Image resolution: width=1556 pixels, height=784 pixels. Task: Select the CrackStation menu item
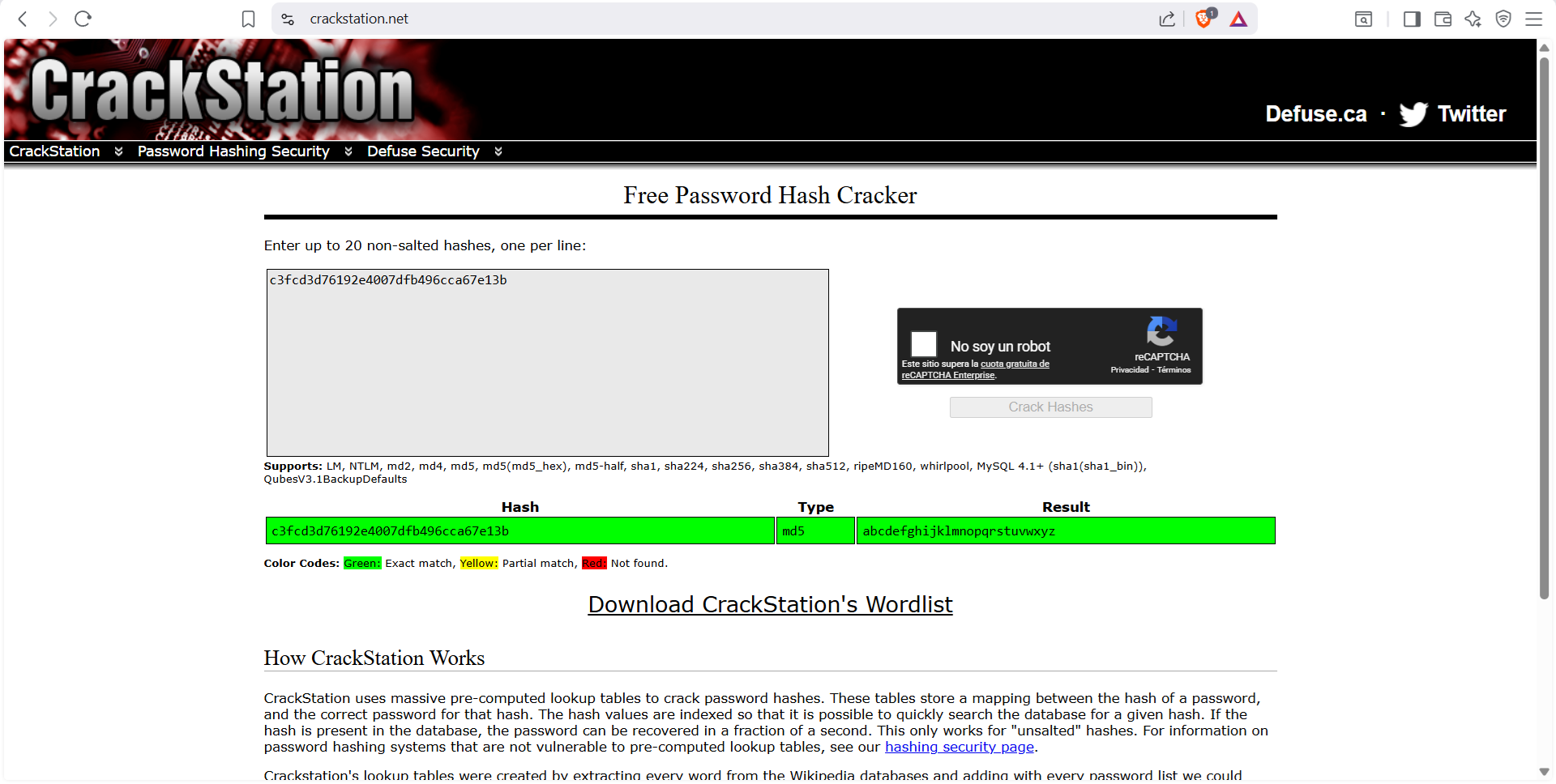coord(53,151)
